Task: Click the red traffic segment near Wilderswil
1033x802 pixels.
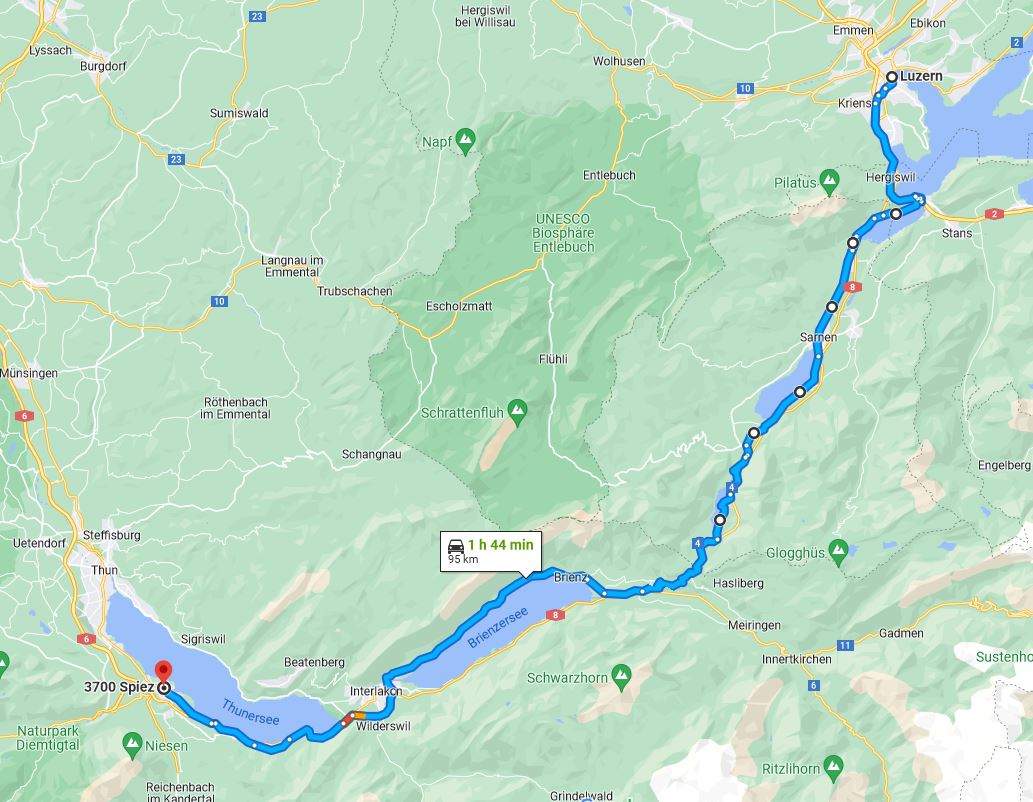Action: pos(347,720)
